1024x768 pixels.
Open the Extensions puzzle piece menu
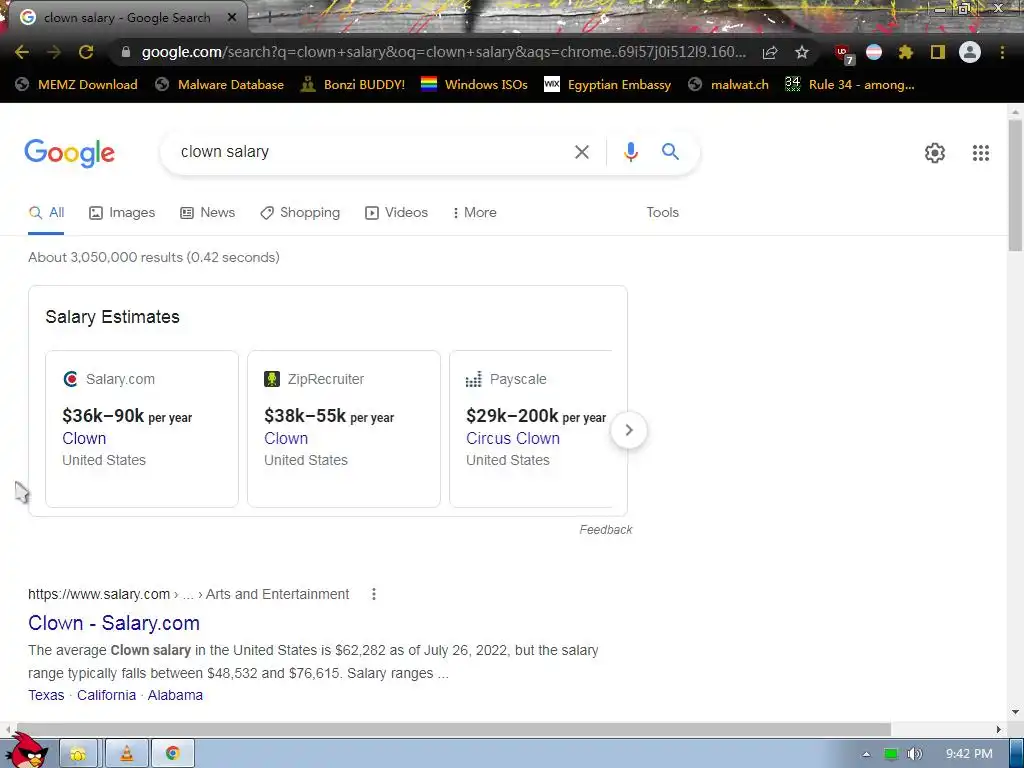point(906,52)
